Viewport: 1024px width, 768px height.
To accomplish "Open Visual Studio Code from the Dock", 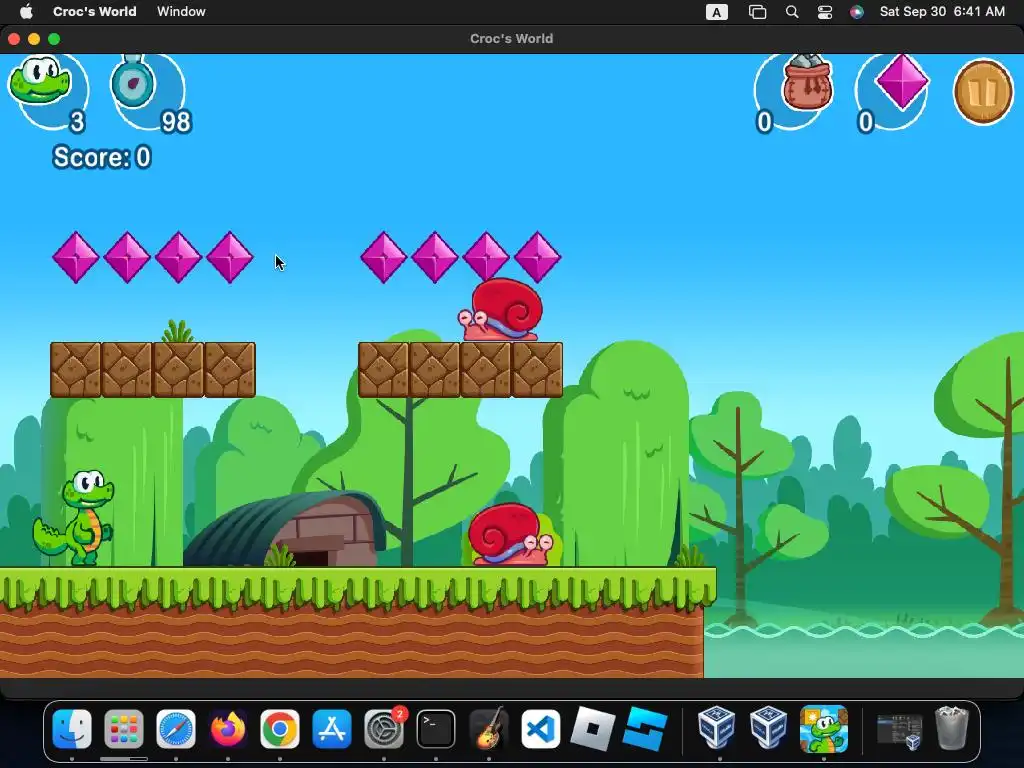I will click(540, 728).
